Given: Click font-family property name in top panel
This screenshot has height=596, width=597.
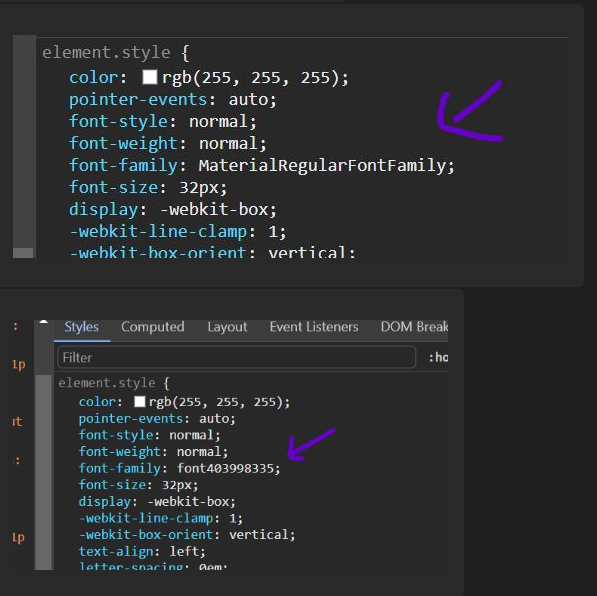Looking at the screenshot, I should 123,165.
